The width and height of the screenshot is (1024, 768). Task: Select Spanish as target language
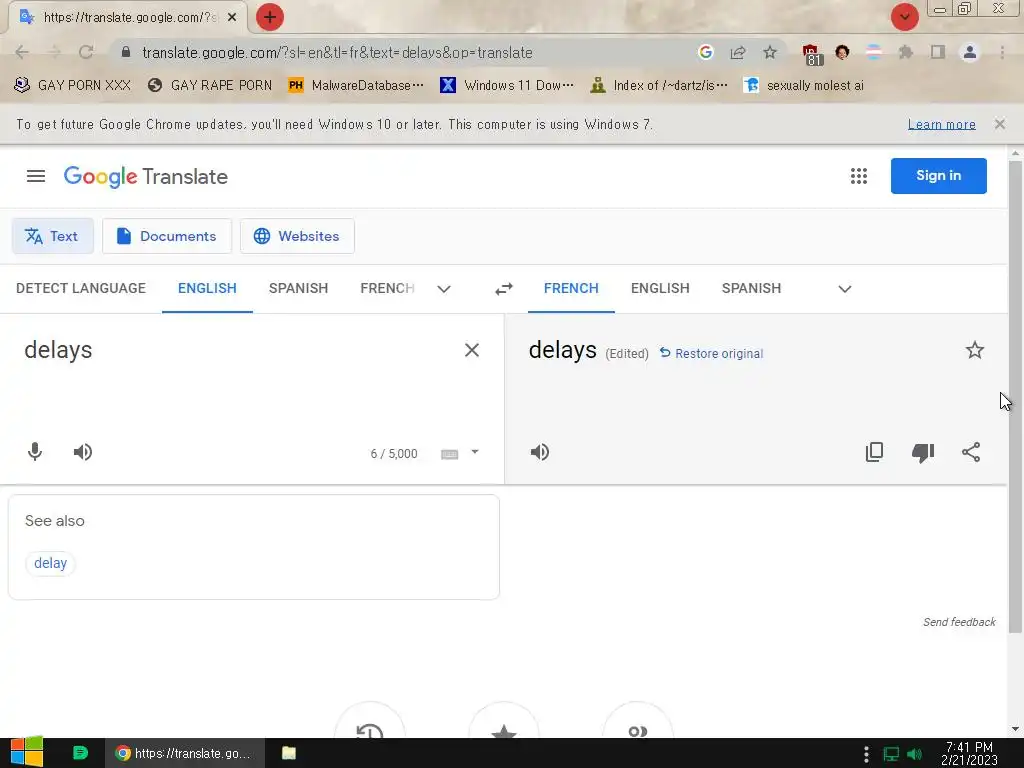[x=751, y=288]
